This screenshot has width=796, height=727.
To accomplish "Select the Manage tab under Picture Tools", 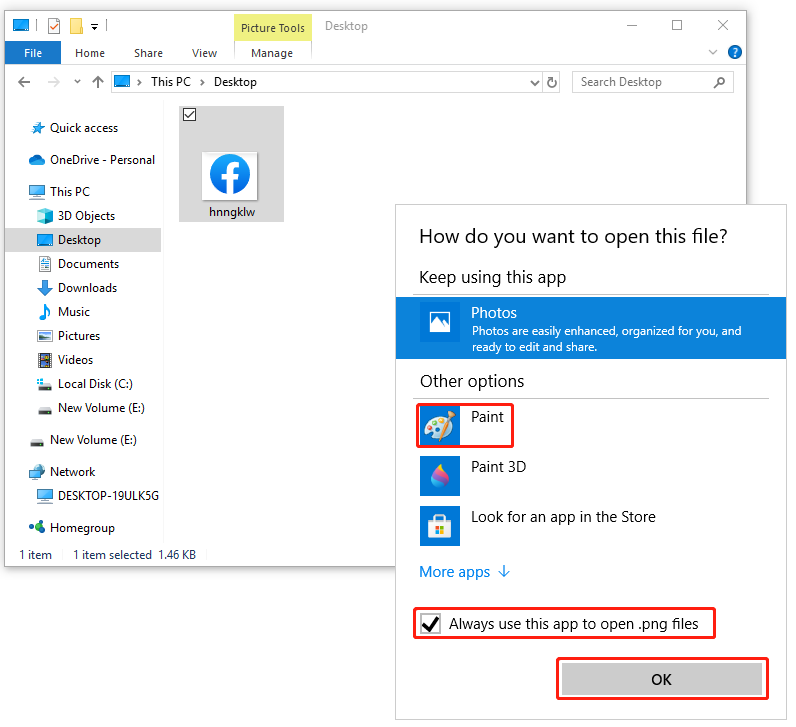I will [272, 53].
